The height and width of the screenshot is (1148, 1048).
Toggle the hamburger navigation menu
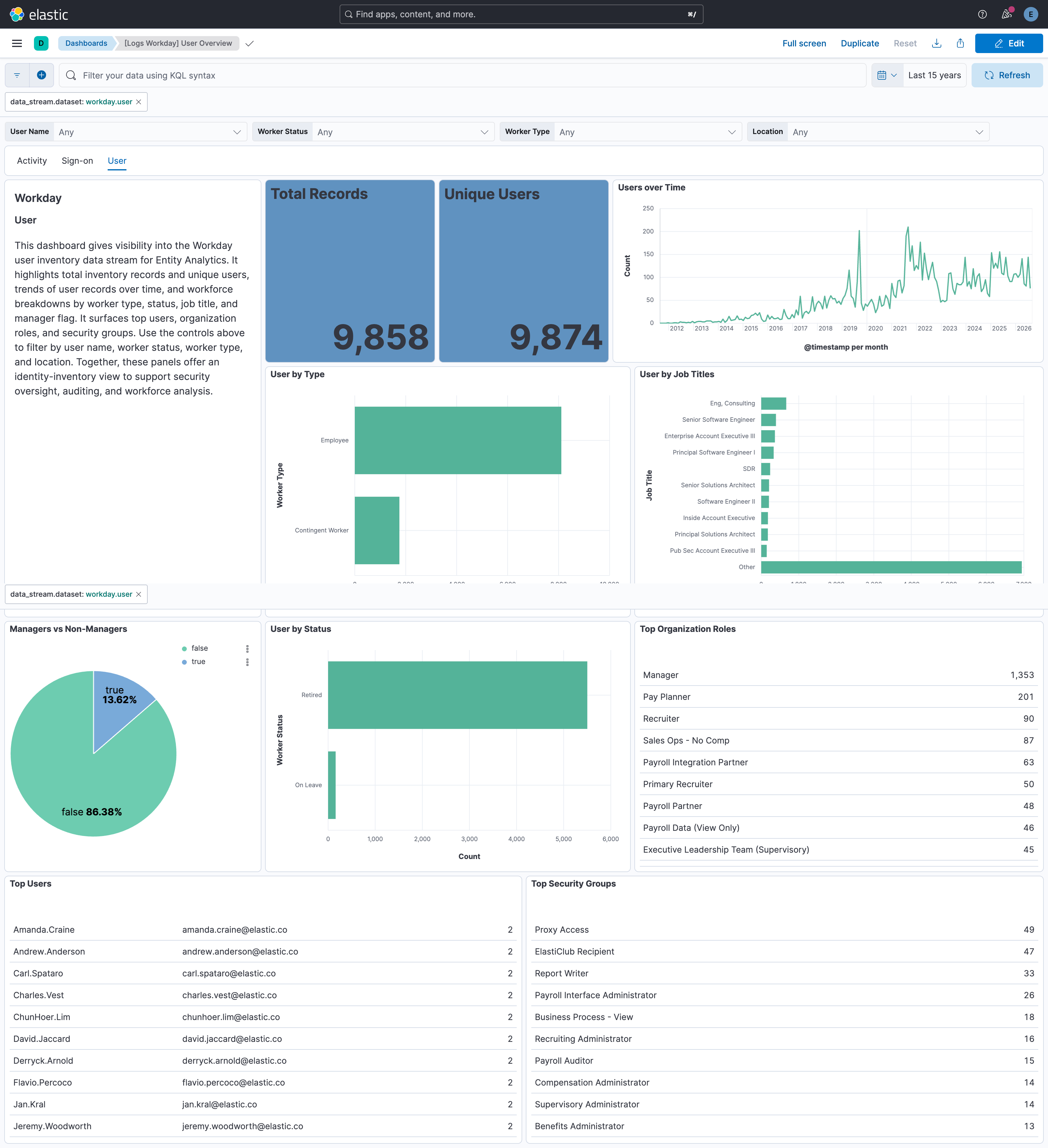17,43
